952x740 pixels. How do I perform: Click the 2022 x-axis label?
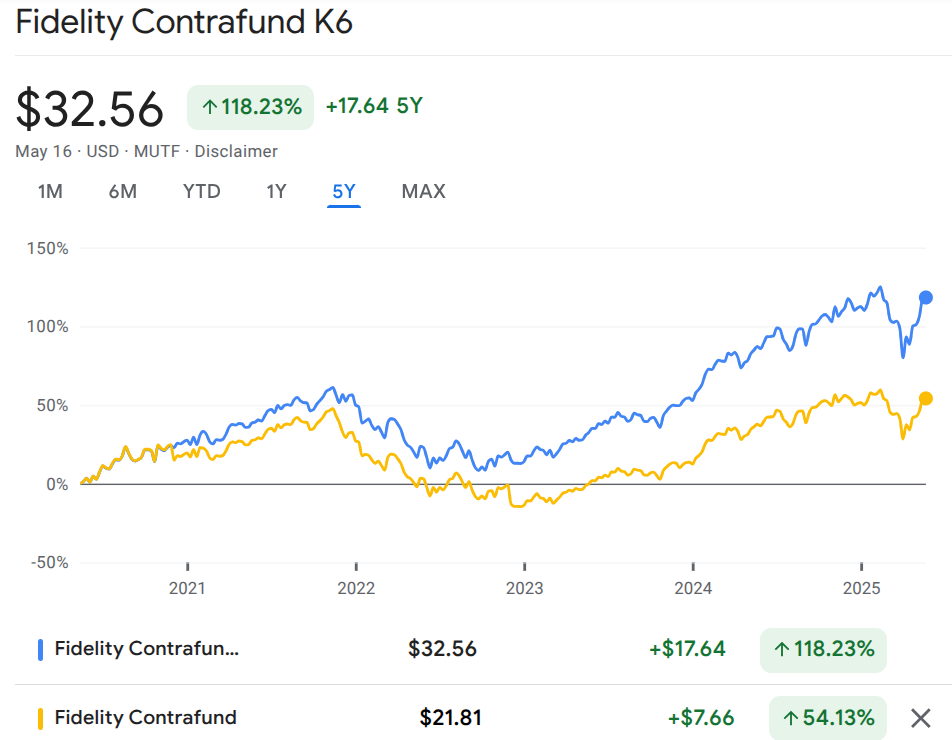(x=356, y=588)
